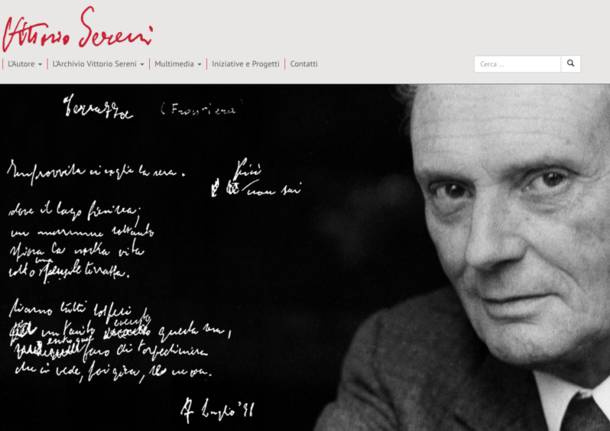This screenshot has width=610, height=431.
Task: Click the second stanza starting 'dove il lago'
Action: tap(81, 242)
